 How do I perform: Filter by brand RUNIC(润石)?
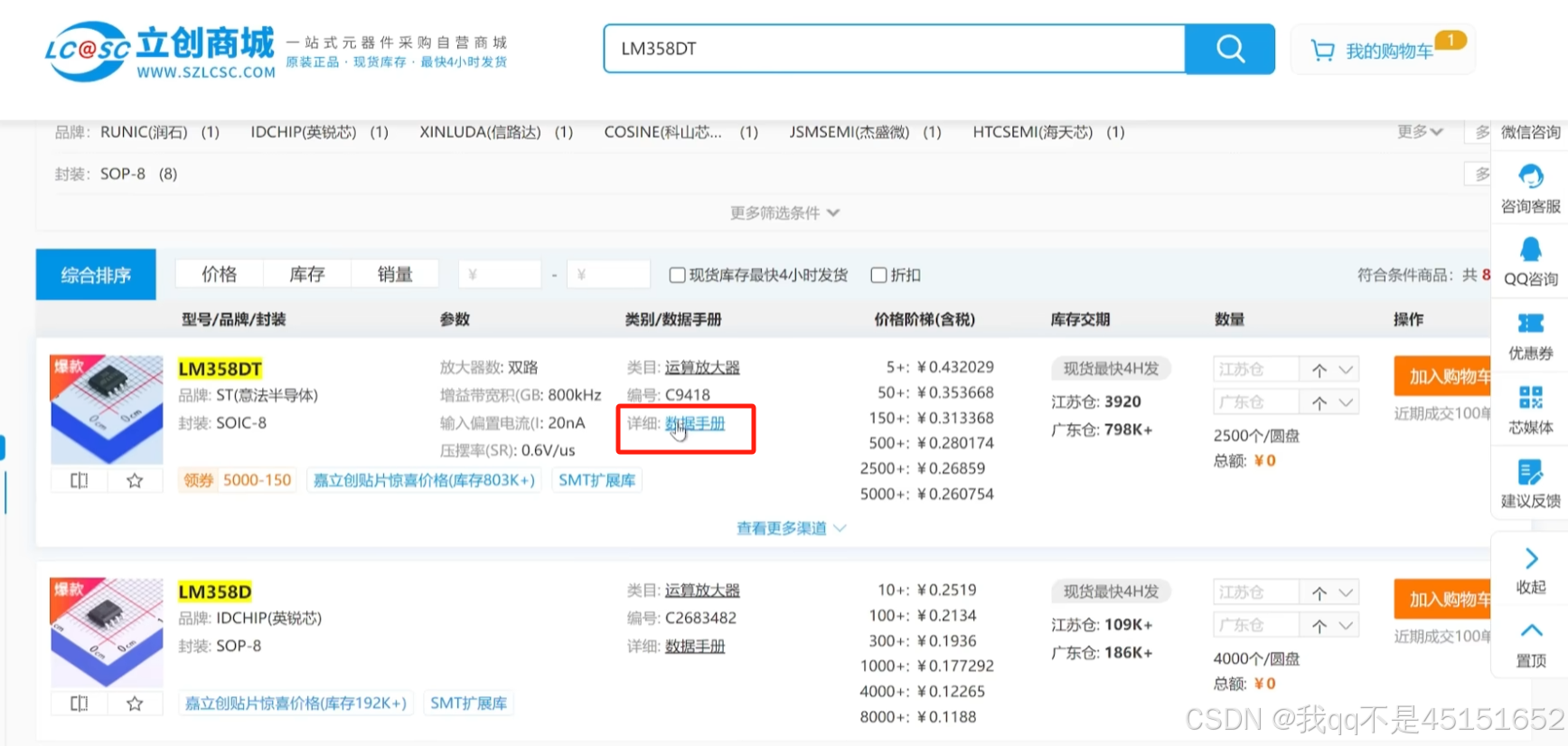coord(144,132)
